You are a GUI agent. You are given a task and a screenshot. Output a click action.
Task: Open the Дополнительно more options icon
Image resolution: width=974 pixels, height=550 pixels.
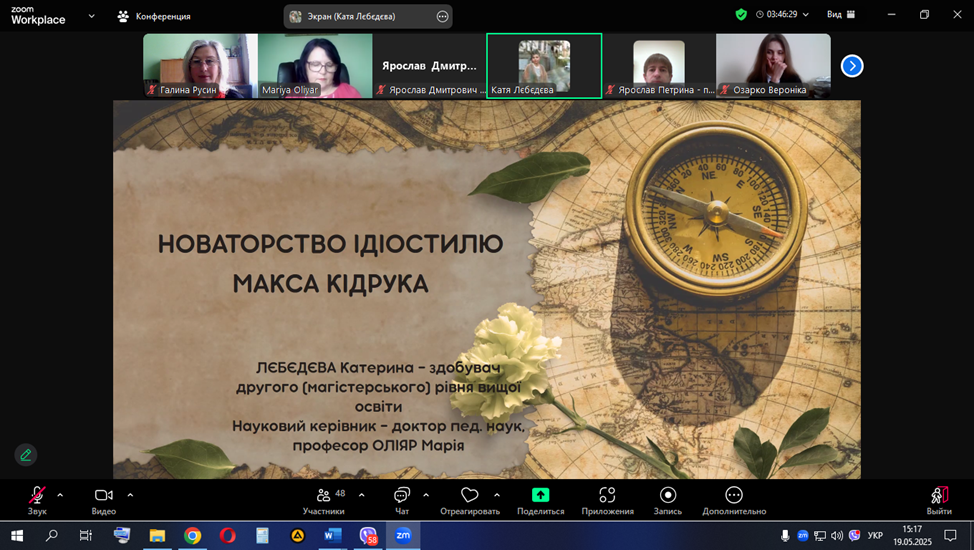tap(733, 496)
